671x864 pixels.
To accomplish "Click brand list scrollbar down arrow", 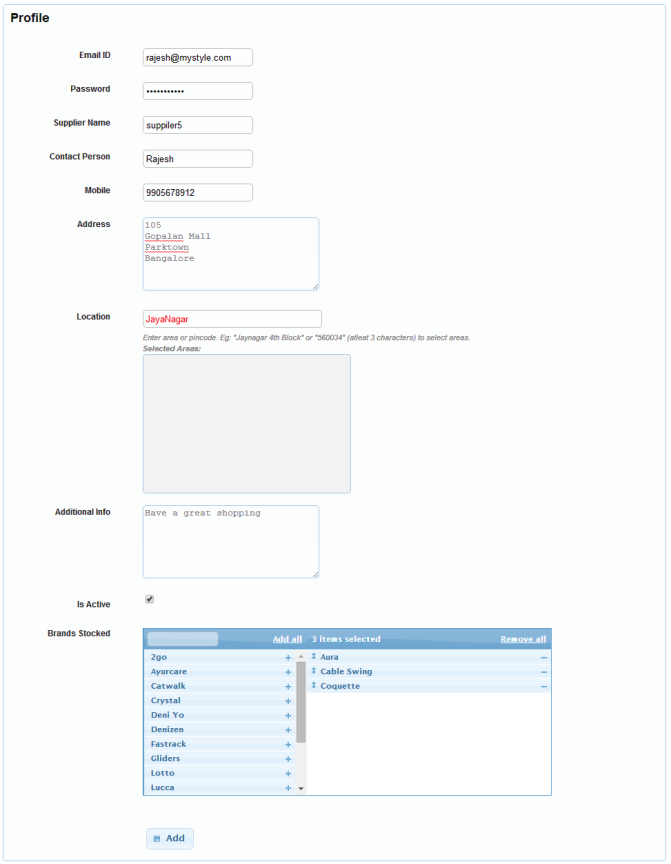I will point(301,789).
